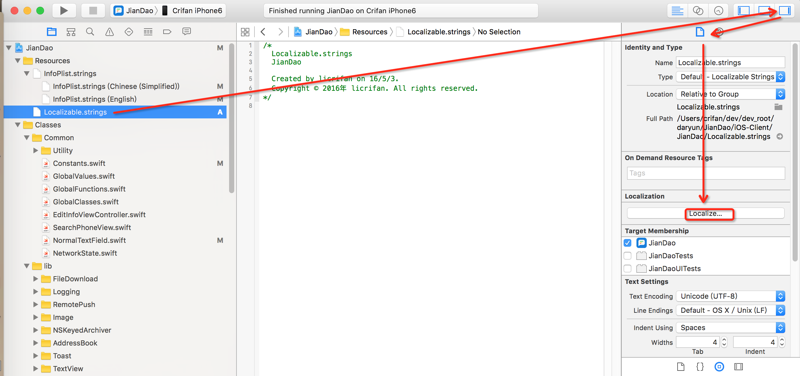Viewport: 800px width, 376px height.
Task: Show related items grid icon in editor
Action: point(245,32)
